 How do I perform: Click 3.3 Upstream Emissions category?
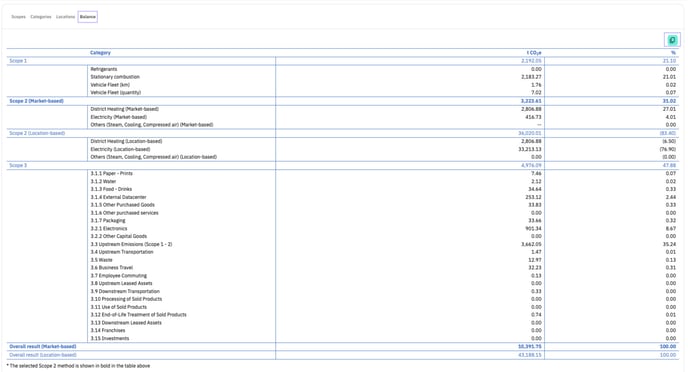coord(131,244)
